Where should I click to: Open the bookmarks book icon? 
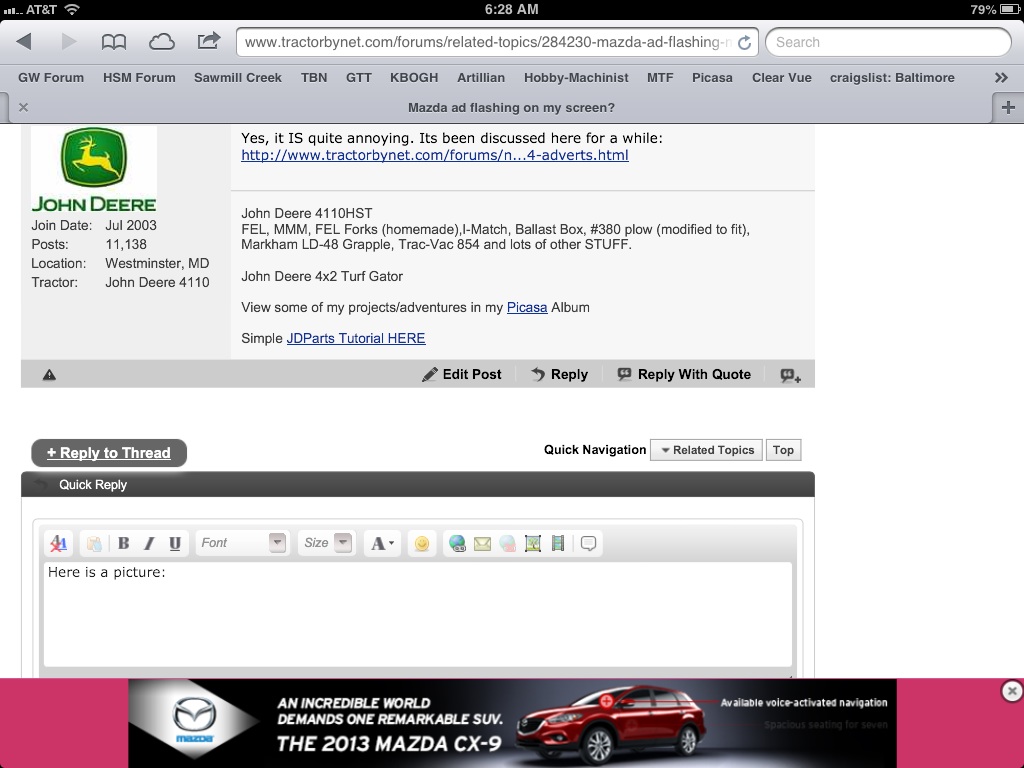click(114, 42)
